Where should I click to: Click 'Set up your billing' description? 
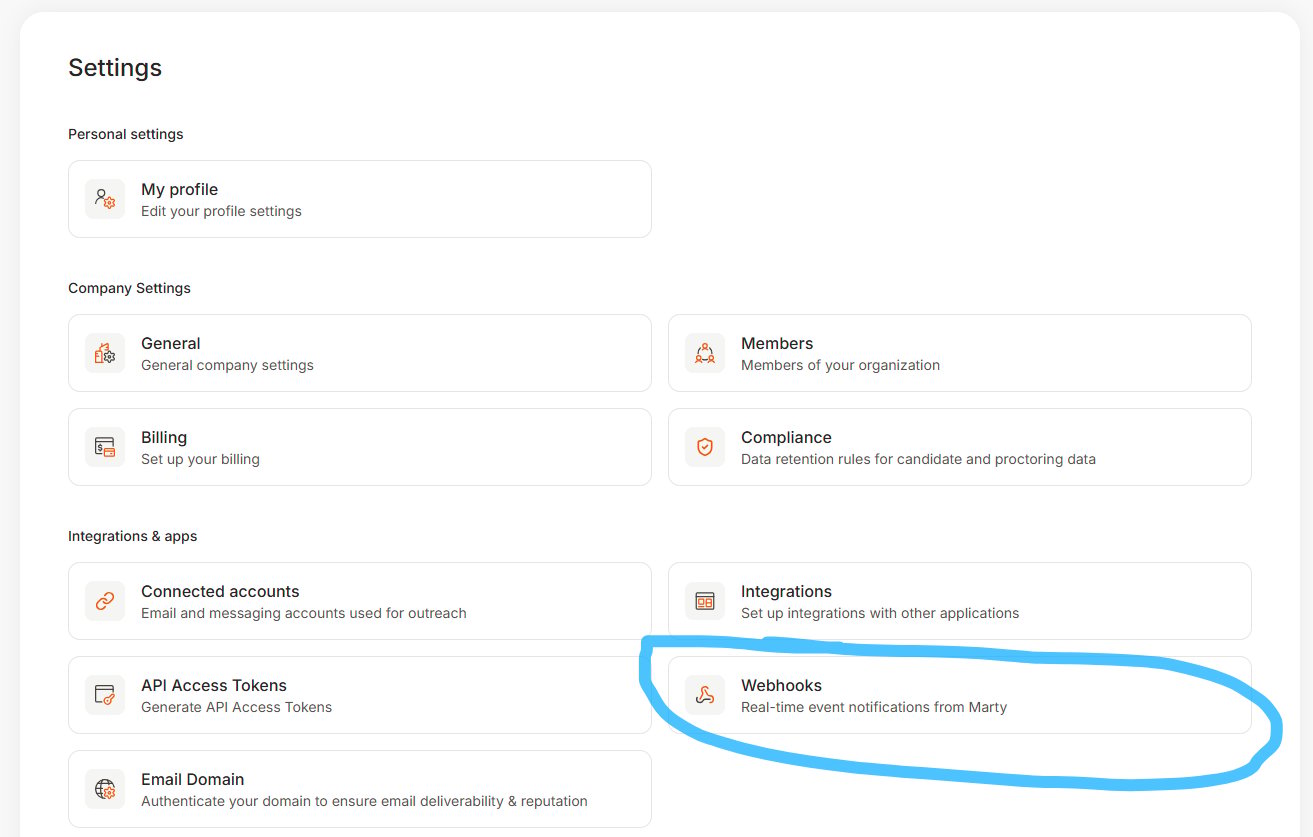pos(200,459)
